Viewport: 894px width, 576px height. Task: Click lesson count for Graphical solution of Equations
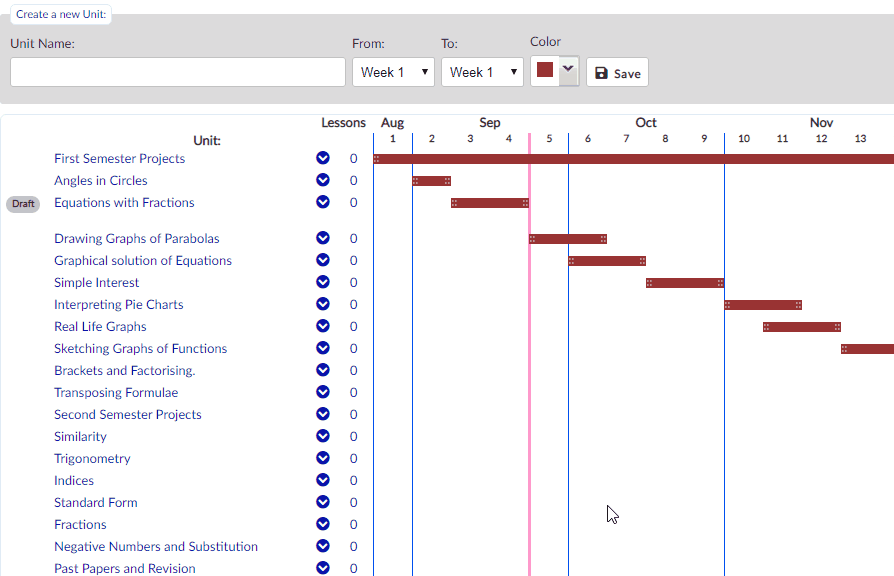pos(353,261)
